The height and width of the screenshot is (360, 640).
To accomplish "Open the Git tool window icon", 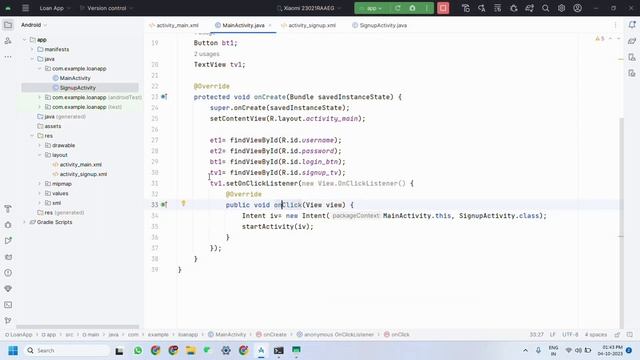I will pos(8,320).
